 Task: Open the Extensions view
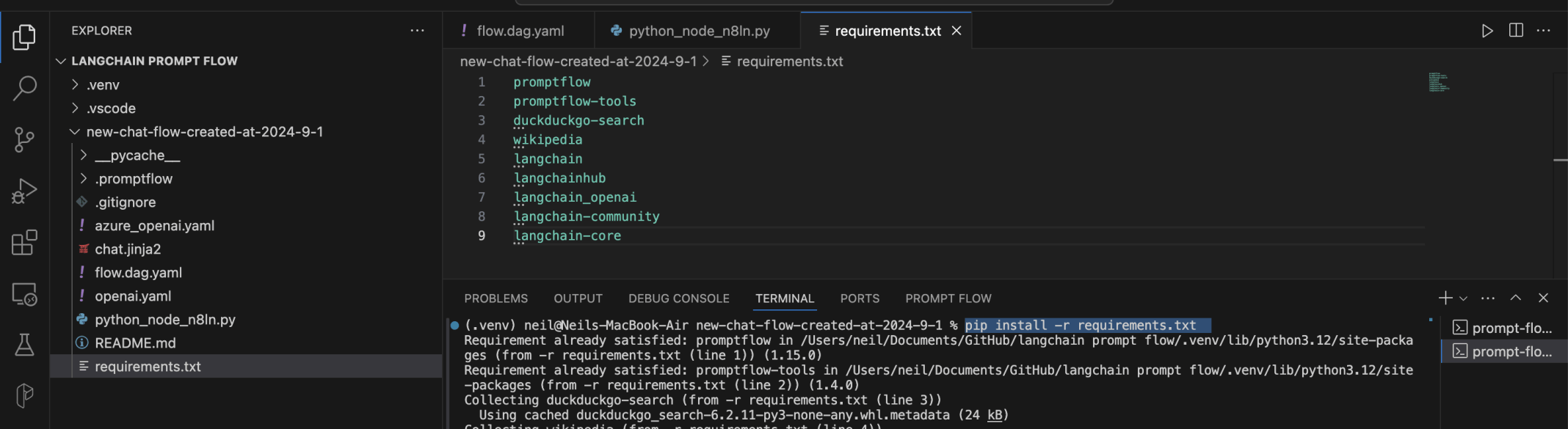(x=24, y=243)
